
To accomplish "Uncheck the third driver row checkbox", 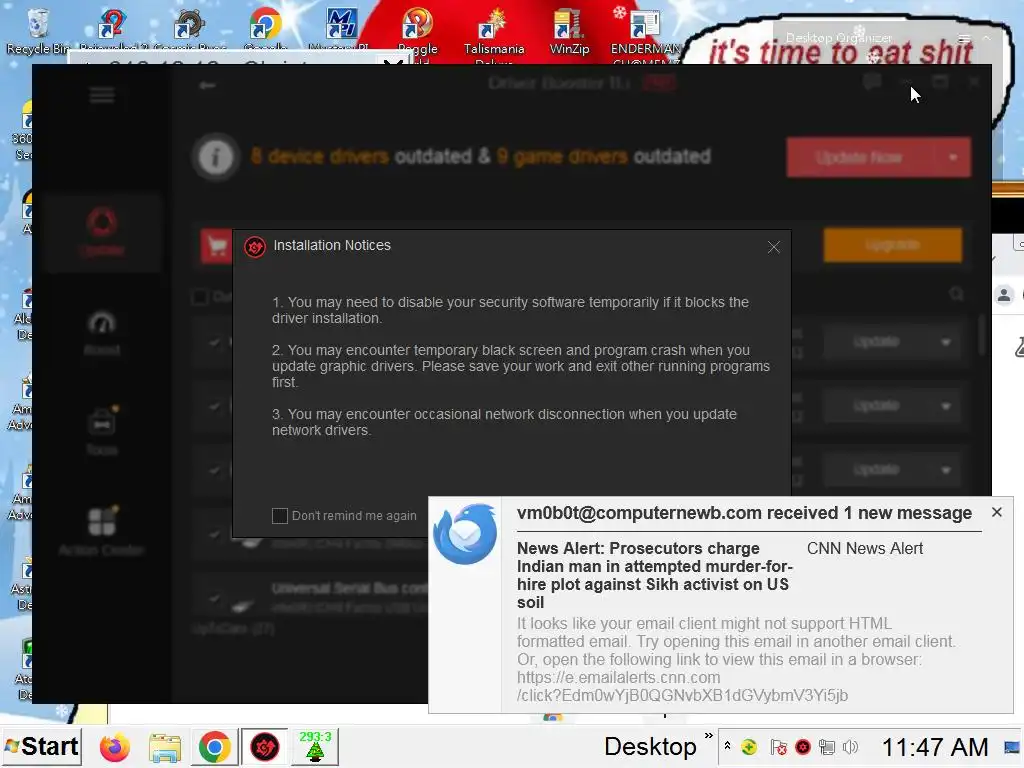I will 214,470.
